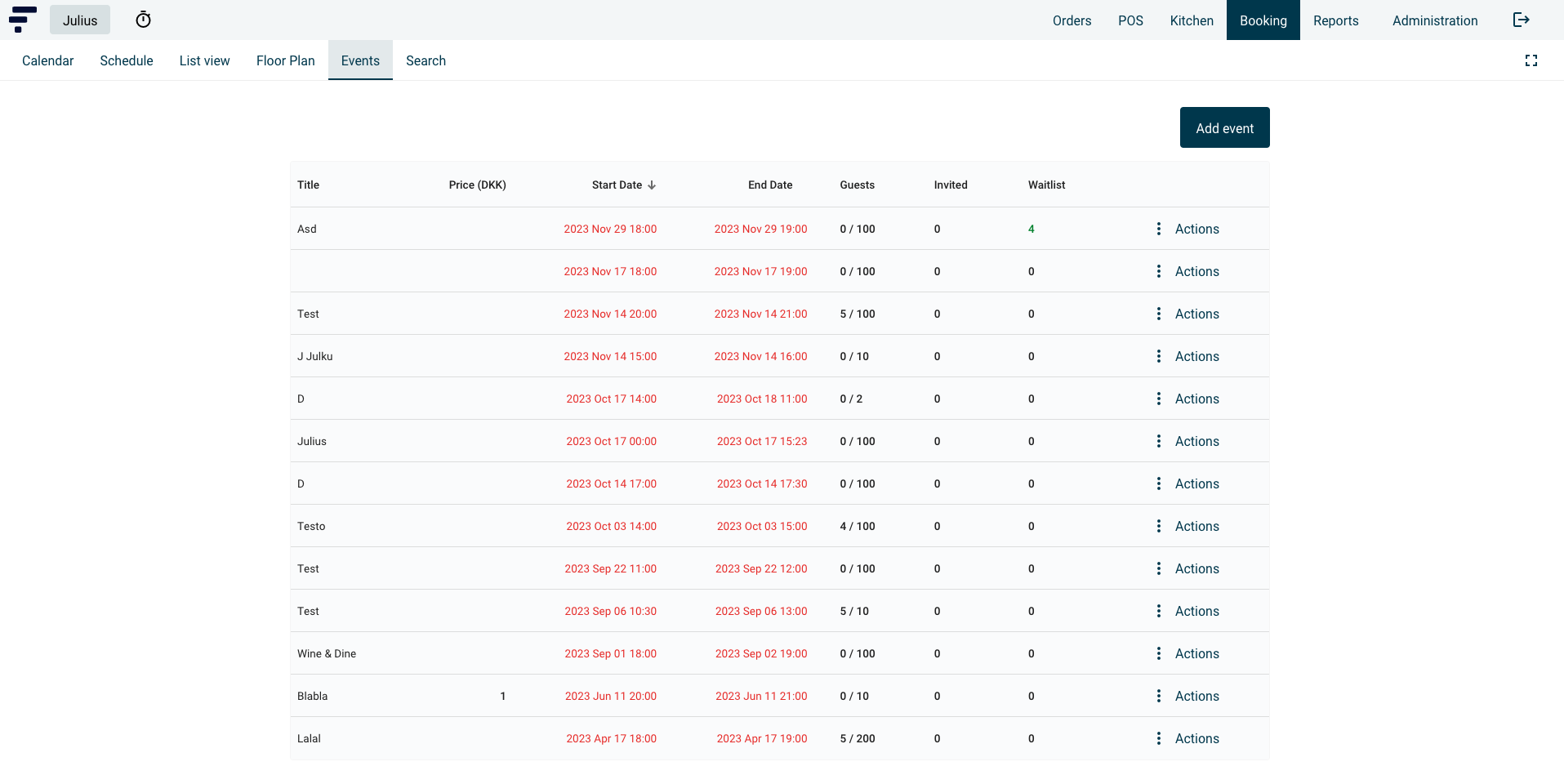Image resolution: width=1564 pixels, height=784 pixels.
Task: Click the app logo icon
Action: click(22, 20)
